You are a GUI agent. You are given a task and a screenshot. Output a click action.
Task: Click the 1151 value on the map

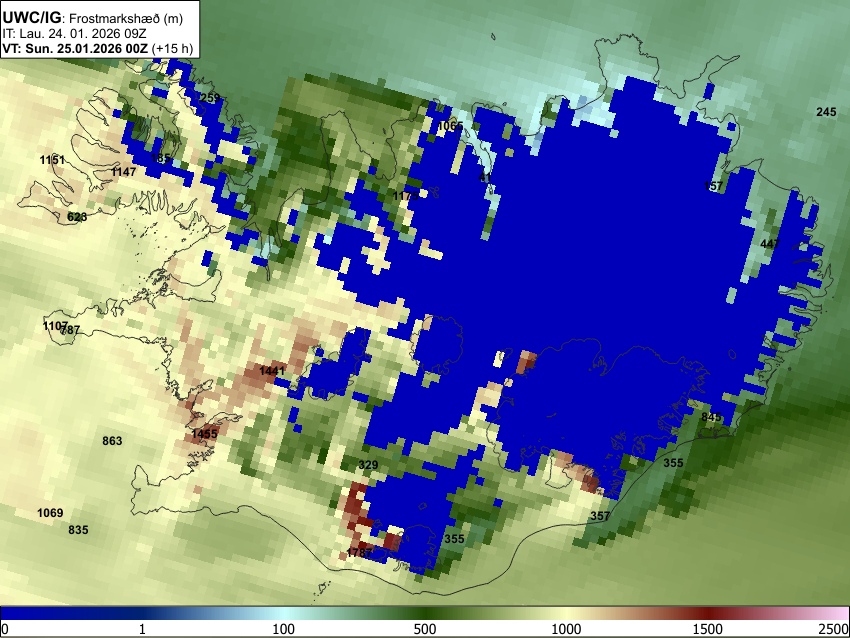tap(53, 160)
